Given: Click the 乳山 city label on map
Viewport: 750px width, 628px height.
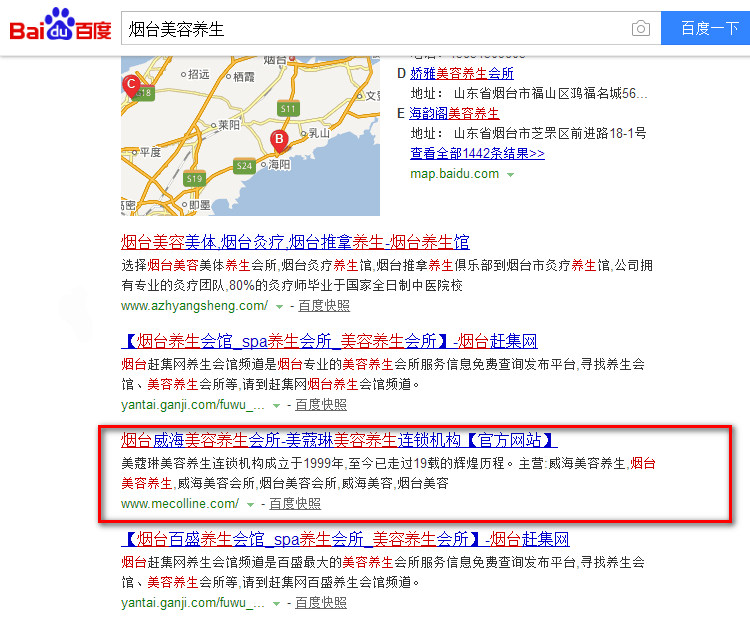Looking at the screenshot, I should tap(319, 133).
